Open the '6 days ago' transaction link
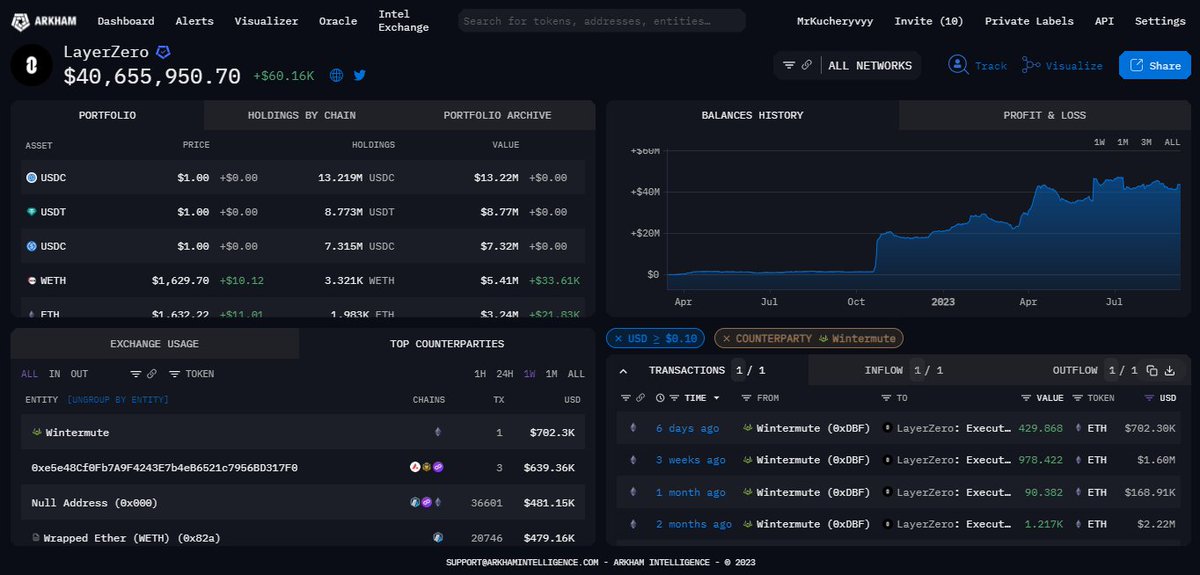The height and width of the screenshot is (575, 1200). [x=687, y=428]
